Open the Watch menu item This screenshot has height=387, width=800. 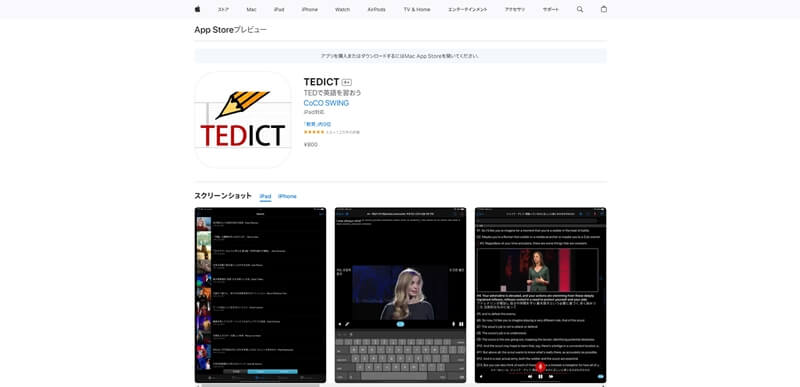coord(342,10)
